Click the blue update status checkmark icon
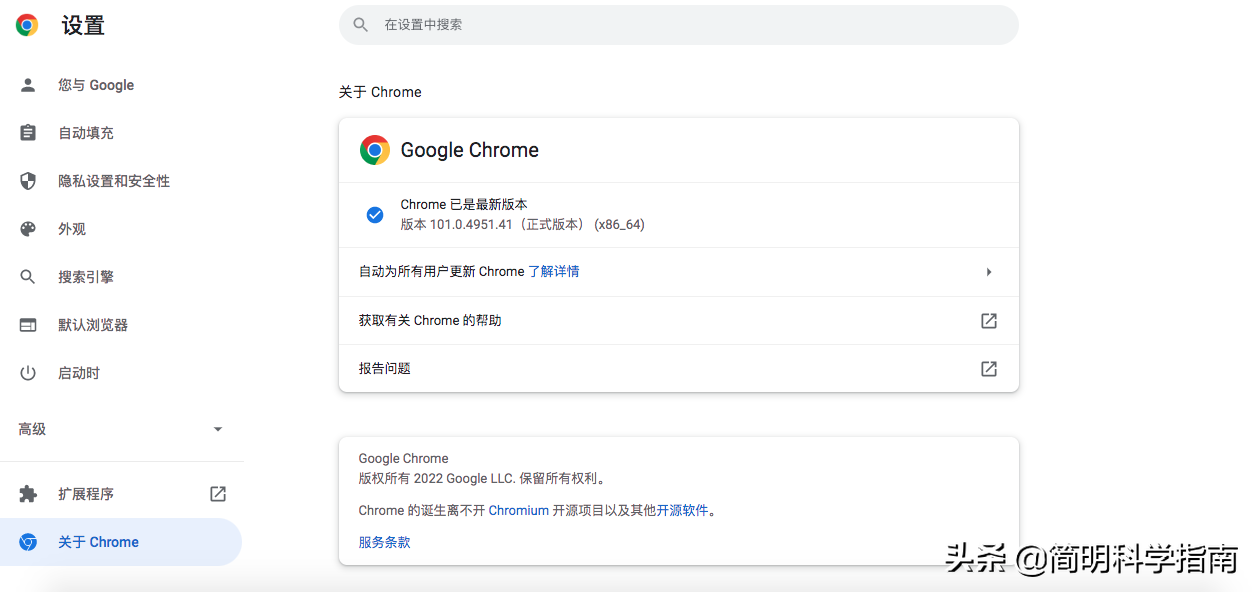The width and height of the screenshot is (1256, 592). pyautogui.click(x=374, y=214)
